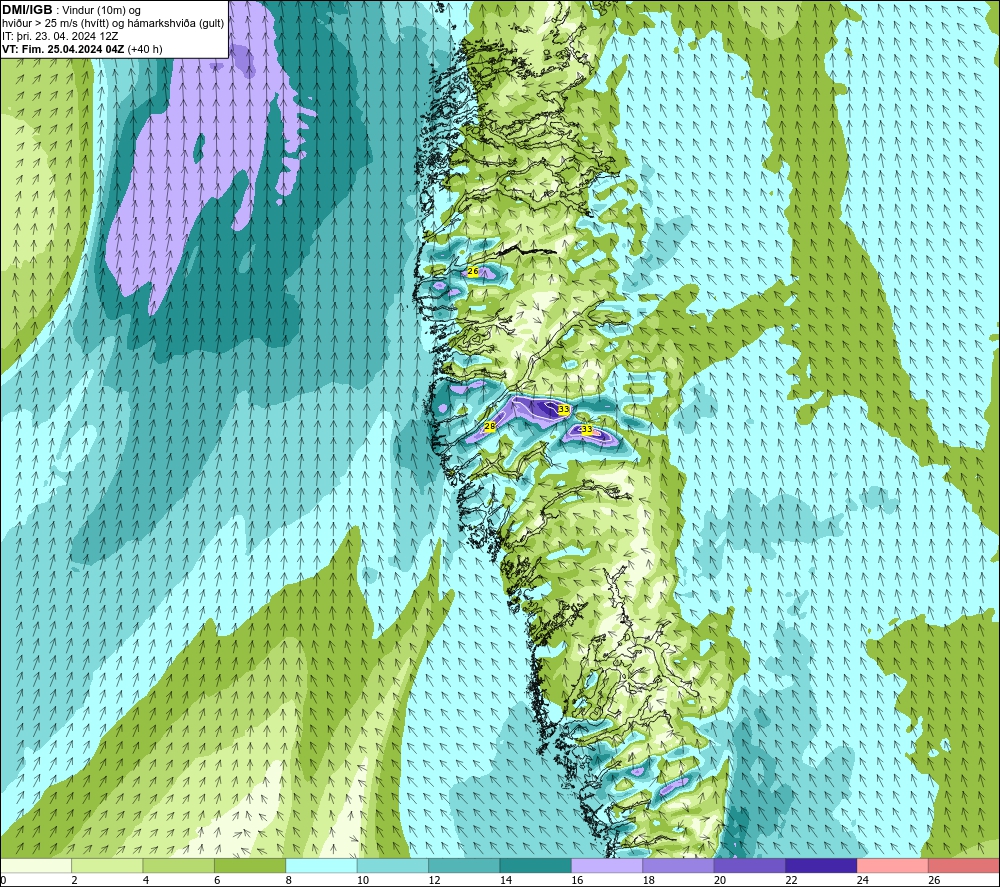Image resolution: width=1000 pixels, height=887 pixels.
Task: Click the scale tick label 20
Action: tap(720, 880)
